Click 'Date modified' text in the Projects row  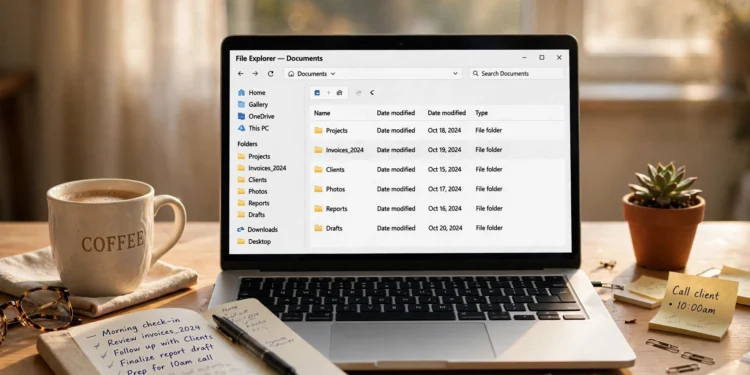point(396,130)
